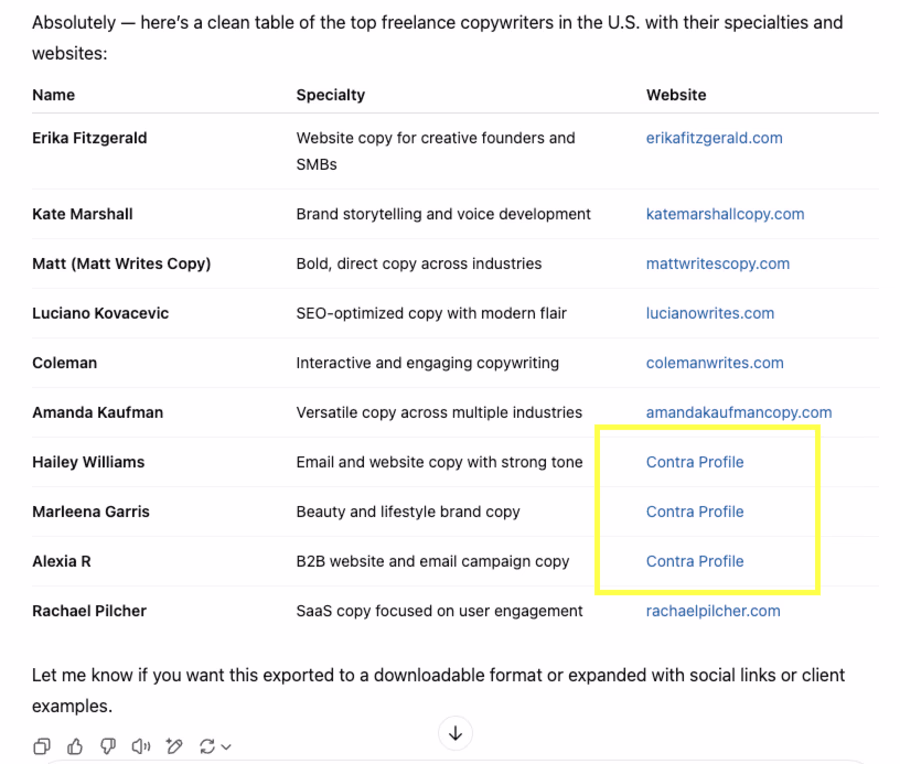Open Marleena Garris' Contra Profile link
This screenshot has width=900, height=764.
coord(695,511)
